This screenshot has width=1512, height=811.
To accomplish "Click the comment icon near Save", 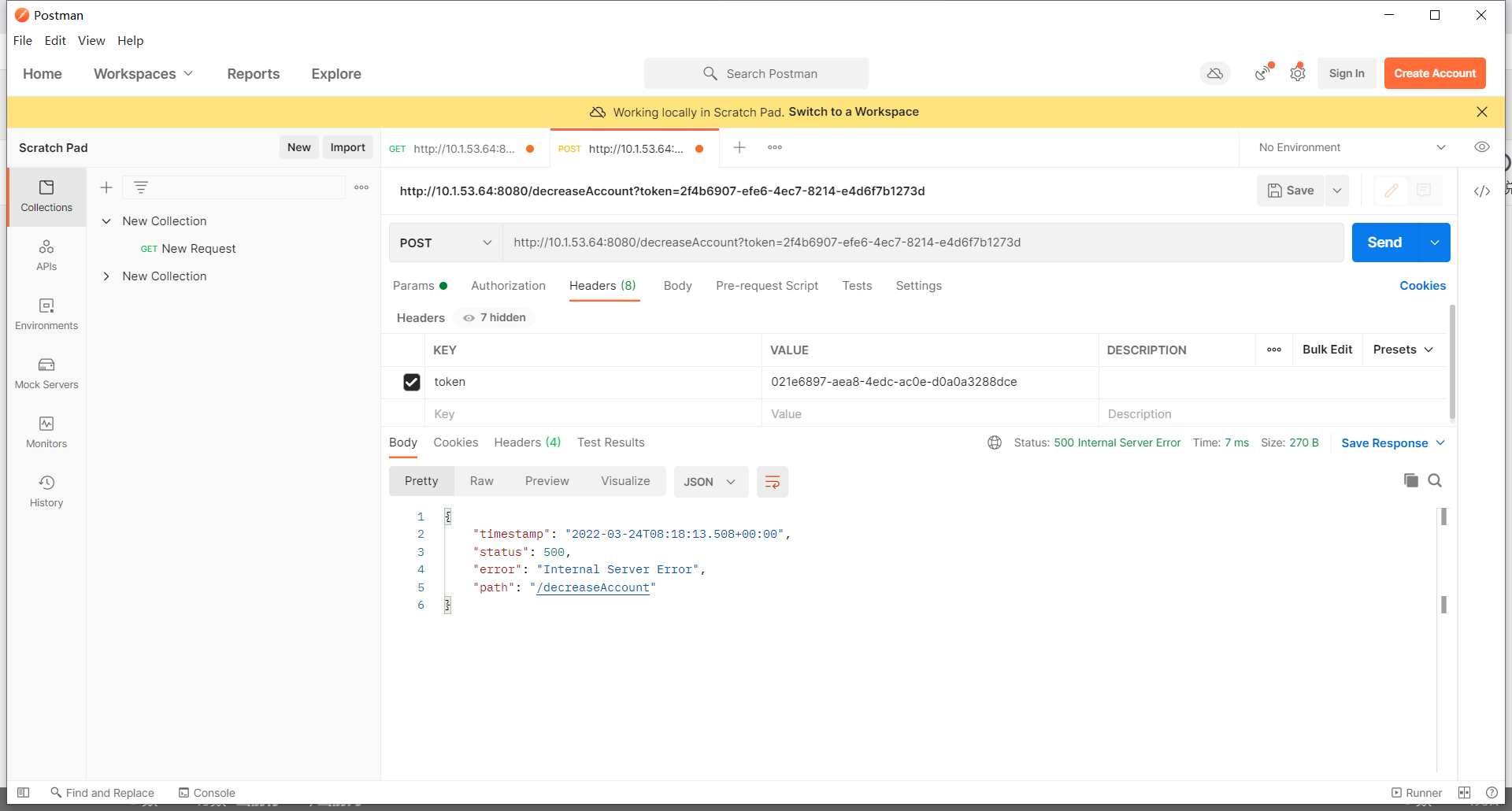I will pos(1424,191).
